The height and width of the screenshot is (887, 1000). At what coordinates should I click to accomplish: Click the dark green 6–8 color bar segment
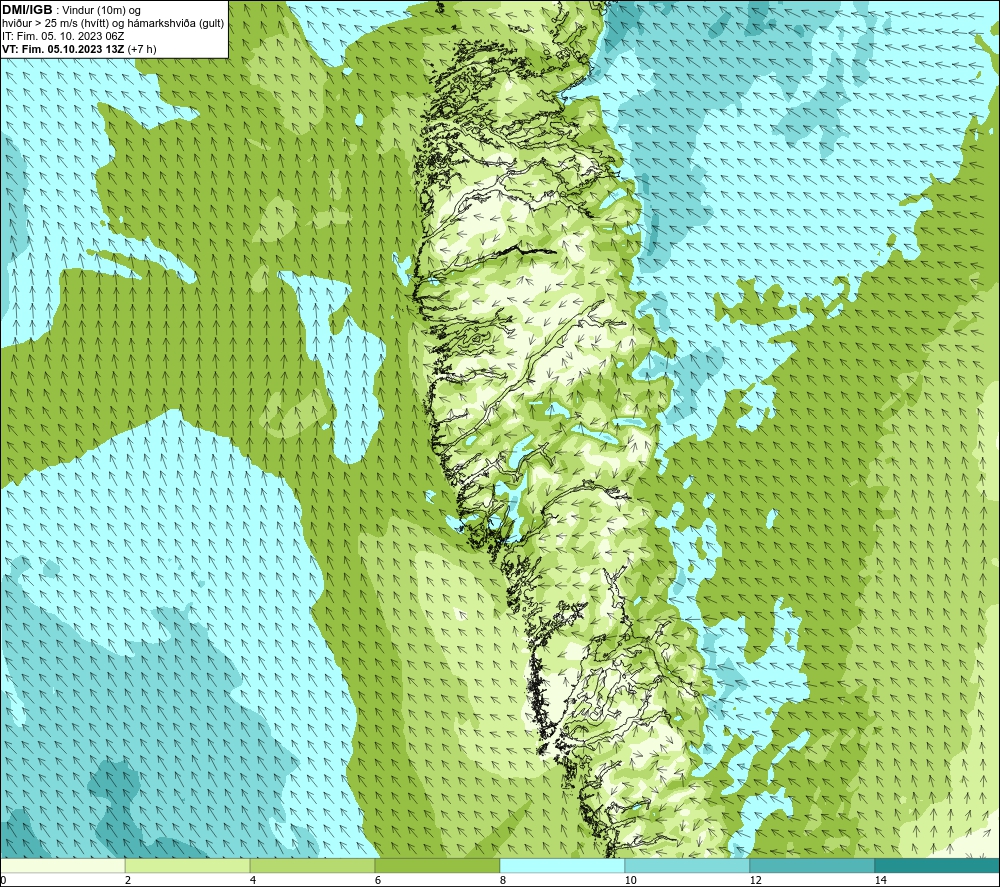pyautogui.click(x=438, y=865)
